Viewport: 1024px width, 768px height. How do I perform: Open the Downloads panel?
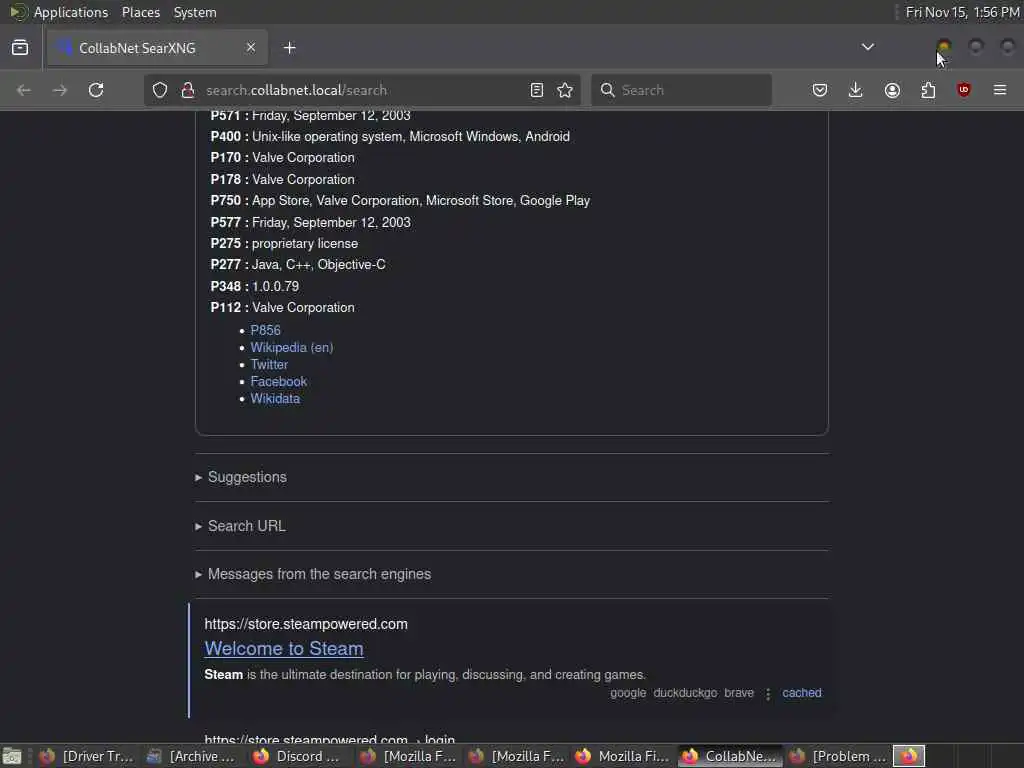(856, 90)
